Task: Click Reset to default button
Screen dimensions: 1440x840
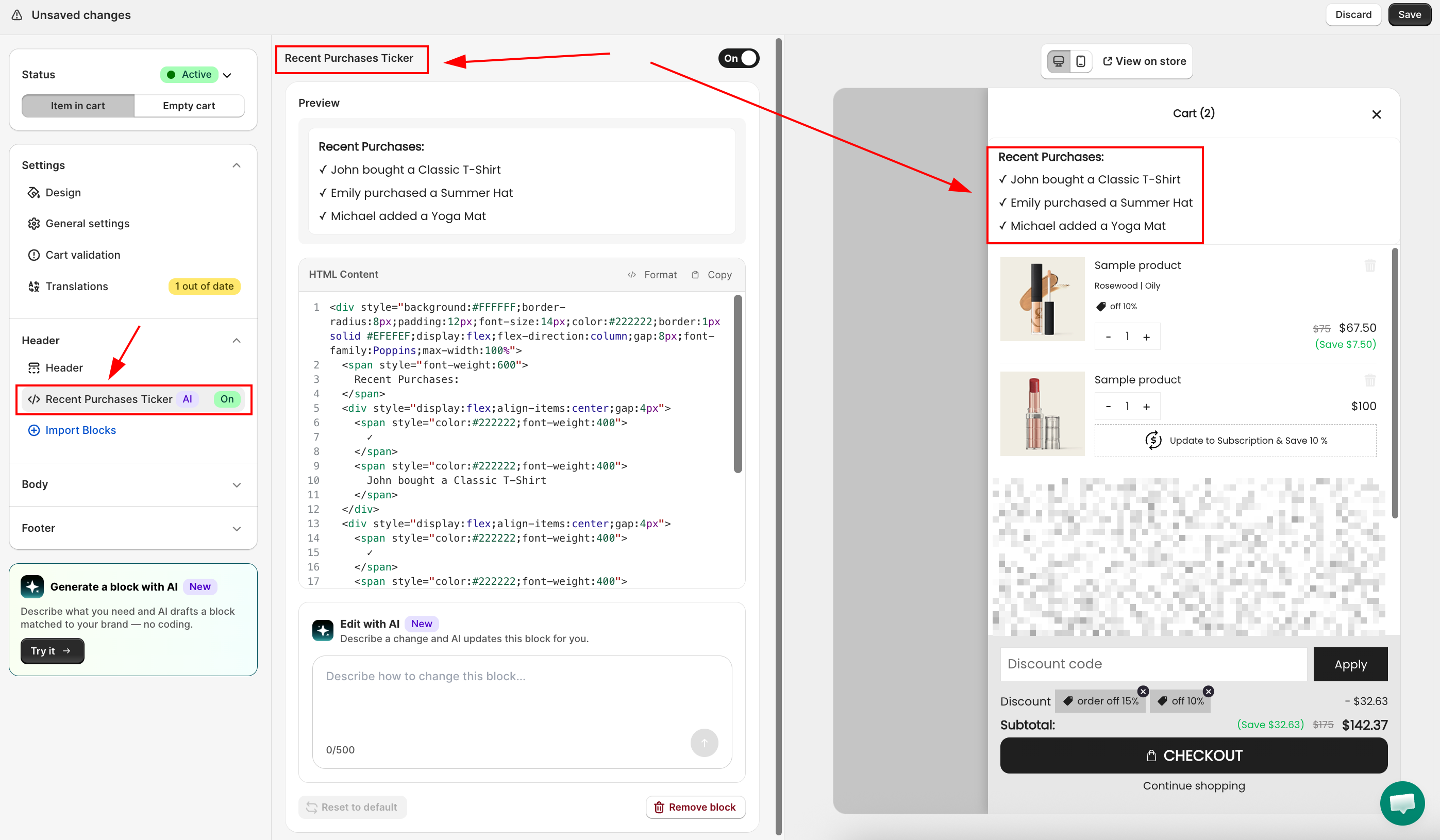Action: pyautogui.click(x=352, y=807)
